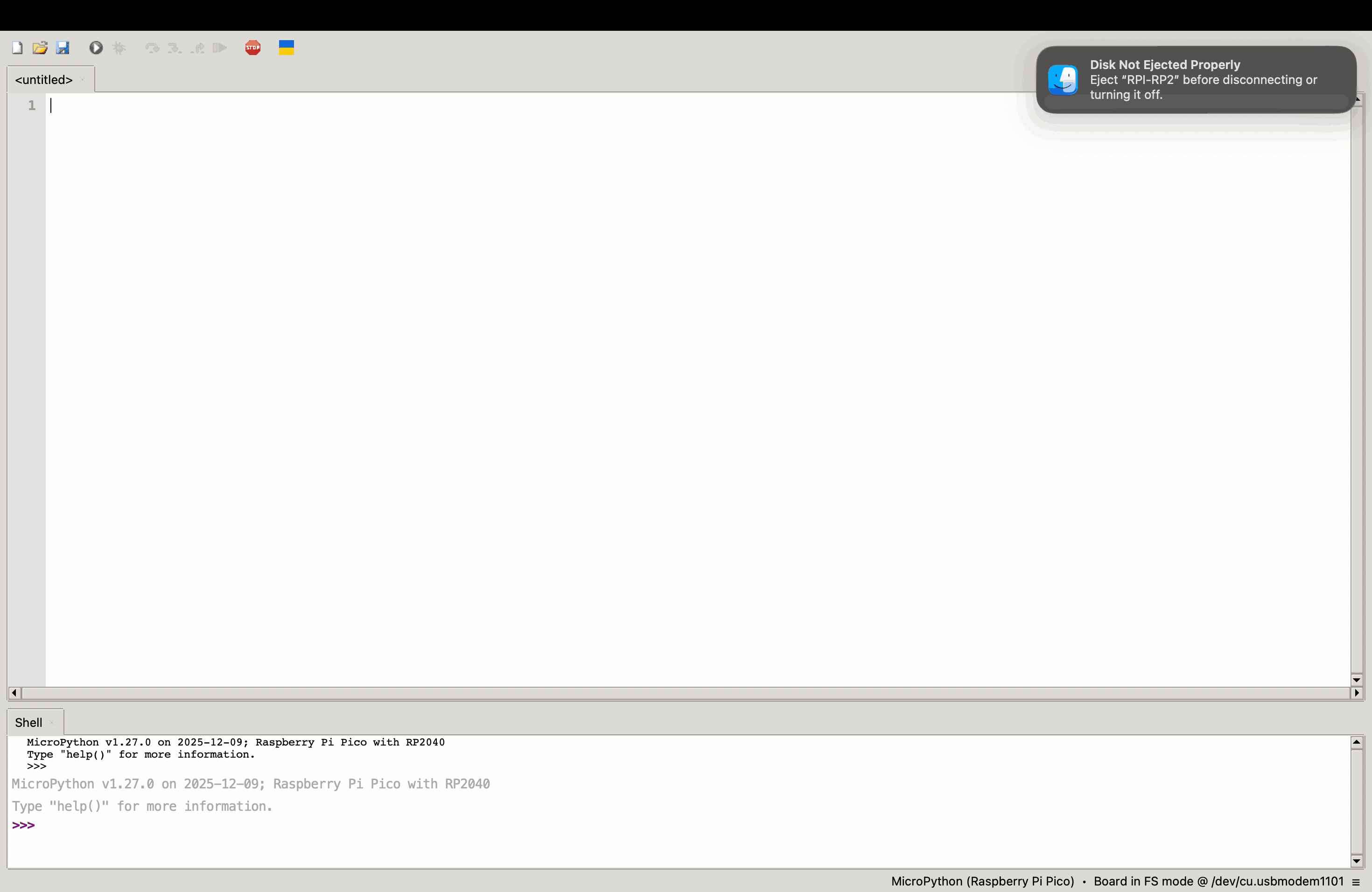The height and width of the screenshot is (892, 1372).
Task: Open a file using the folder icon
Action: [40, 48]
